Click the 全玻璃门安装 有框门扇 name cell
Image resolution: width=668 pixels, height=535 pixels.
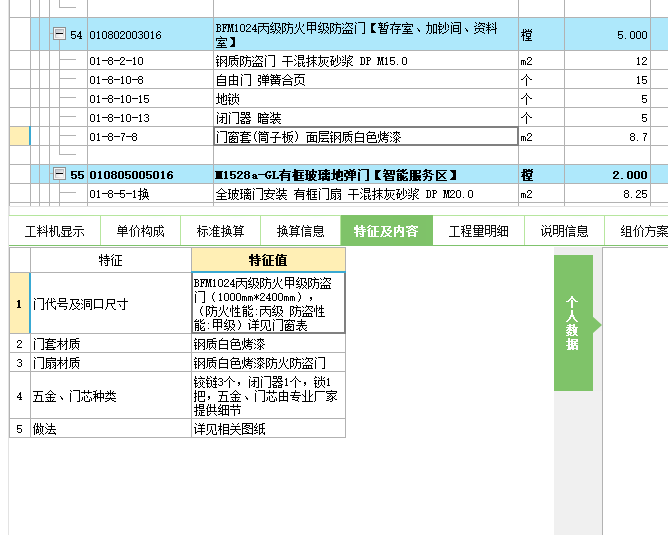366,194
